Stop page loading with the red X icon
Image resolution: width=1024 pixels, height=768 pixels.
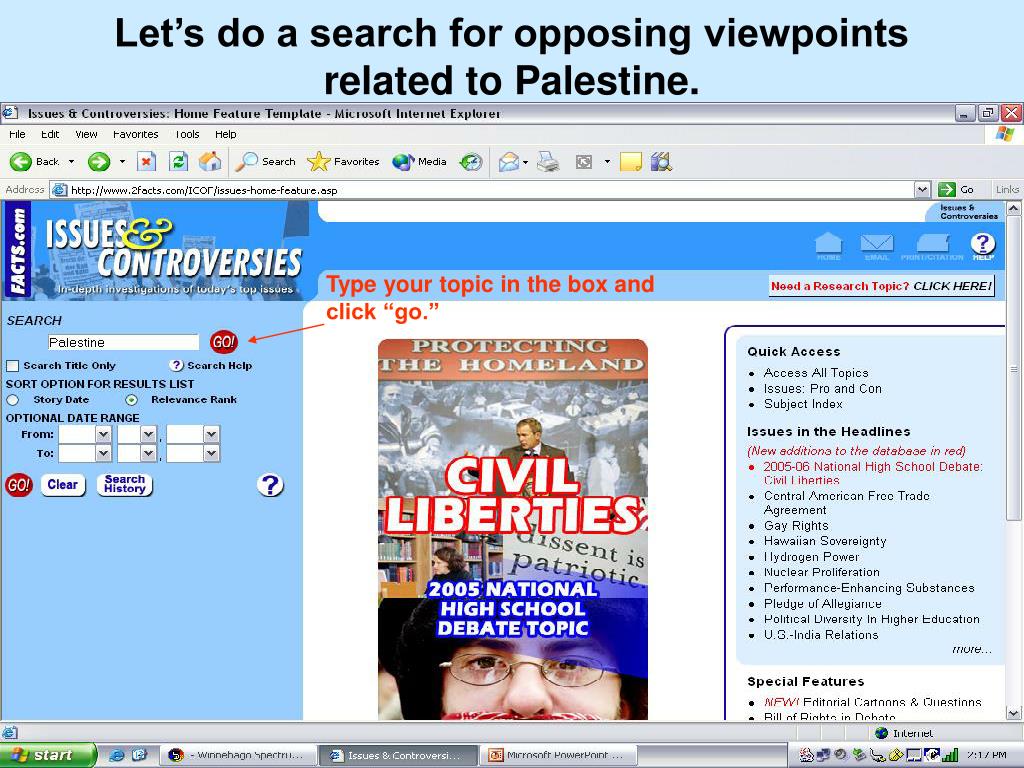pos(146,161)
